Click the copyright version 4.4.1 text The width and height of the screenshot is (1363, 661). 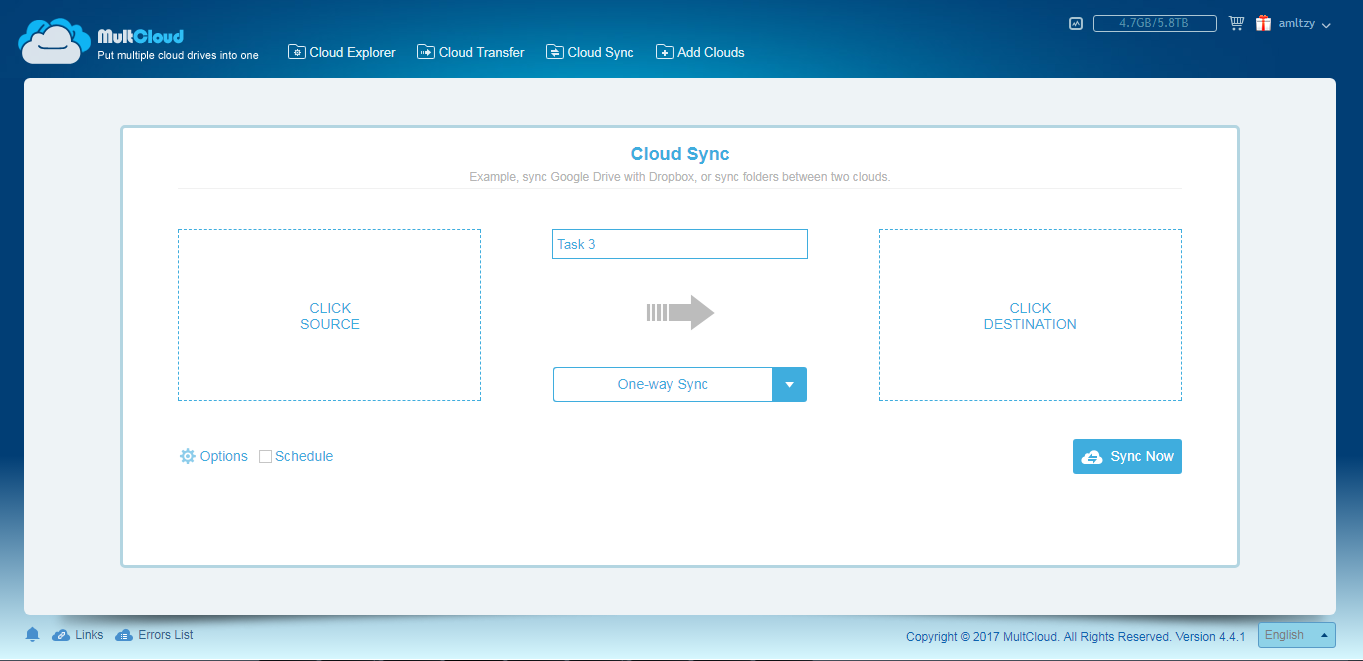(x=1075, y=636)
